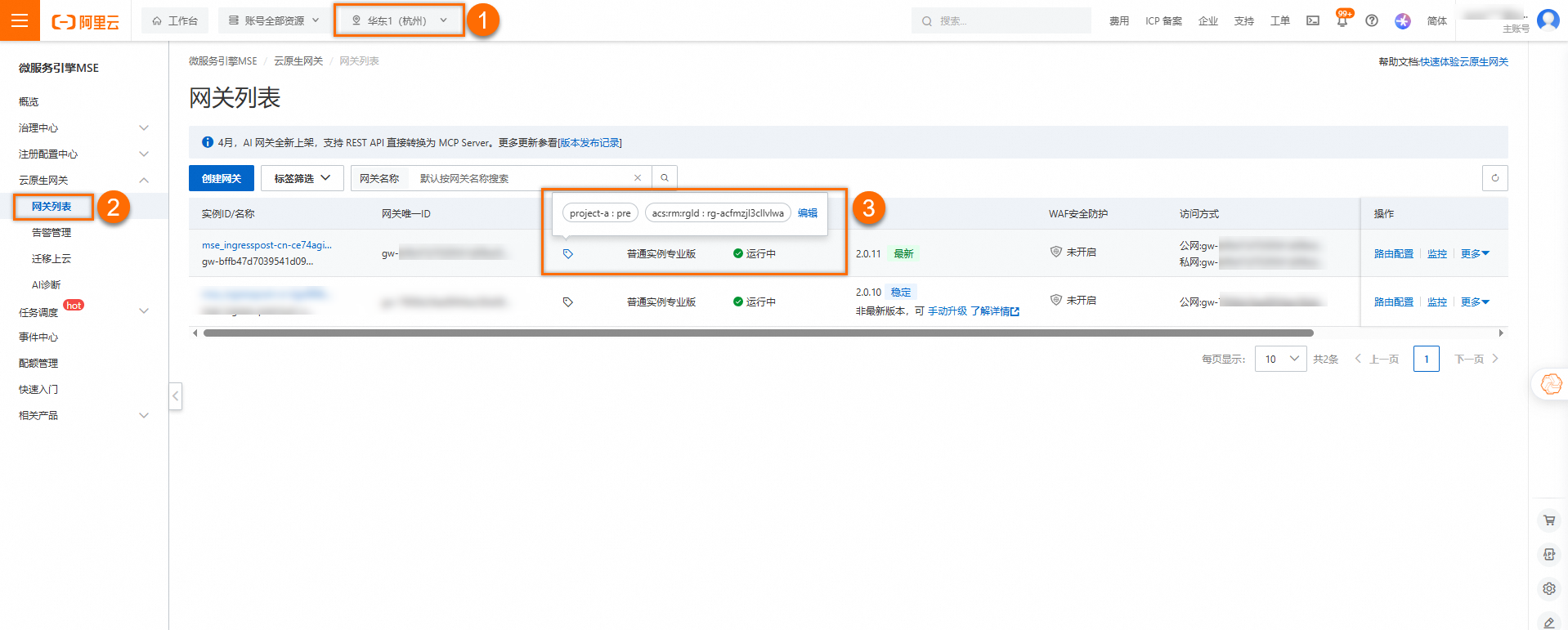This screenshot has height=630, width=1568.
Task: Open 费用 in top navigation
Action: point(1118,21)
